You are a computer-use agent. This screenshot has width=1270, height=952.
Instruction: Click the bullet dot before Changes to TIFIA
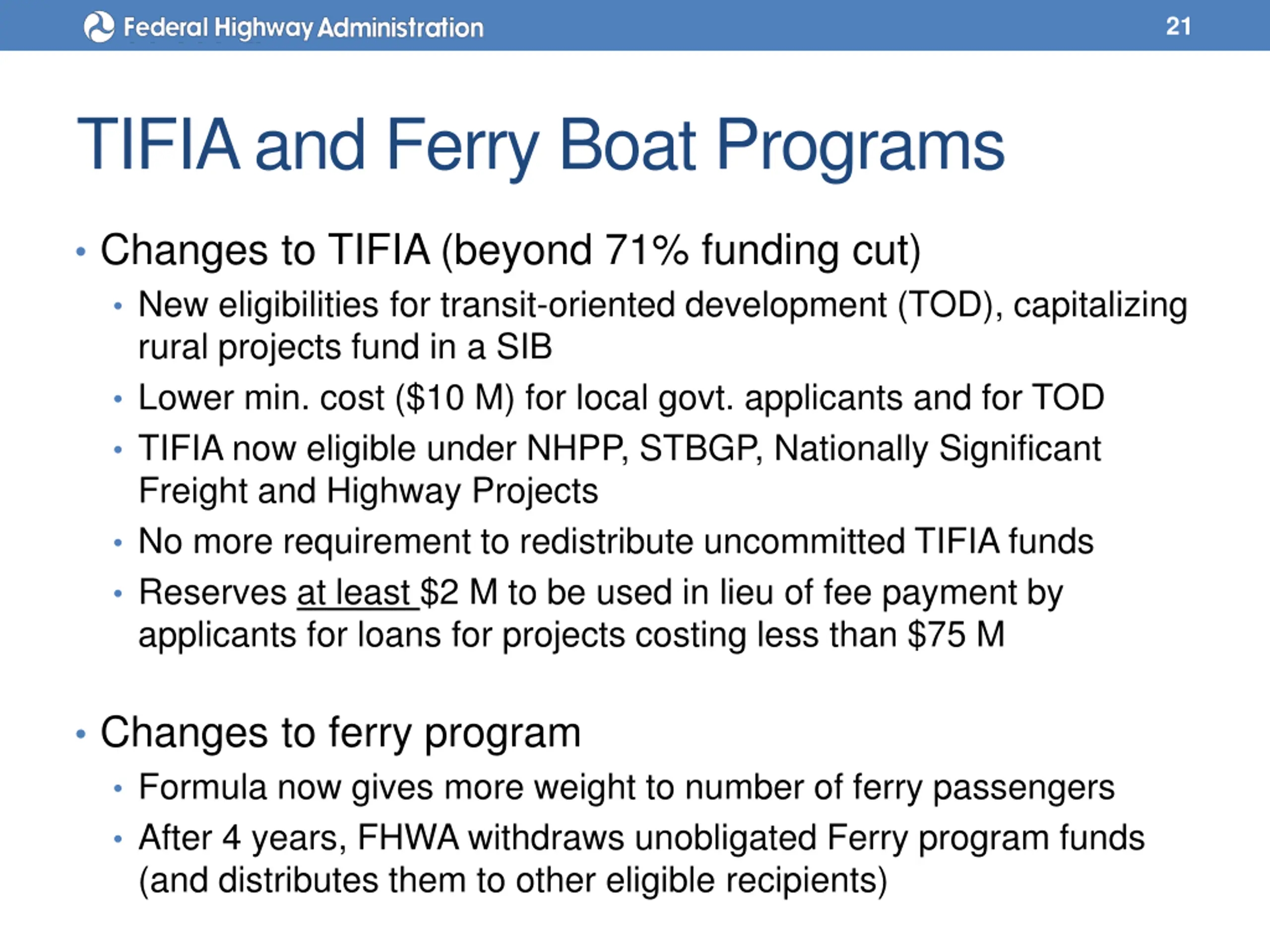81,251
